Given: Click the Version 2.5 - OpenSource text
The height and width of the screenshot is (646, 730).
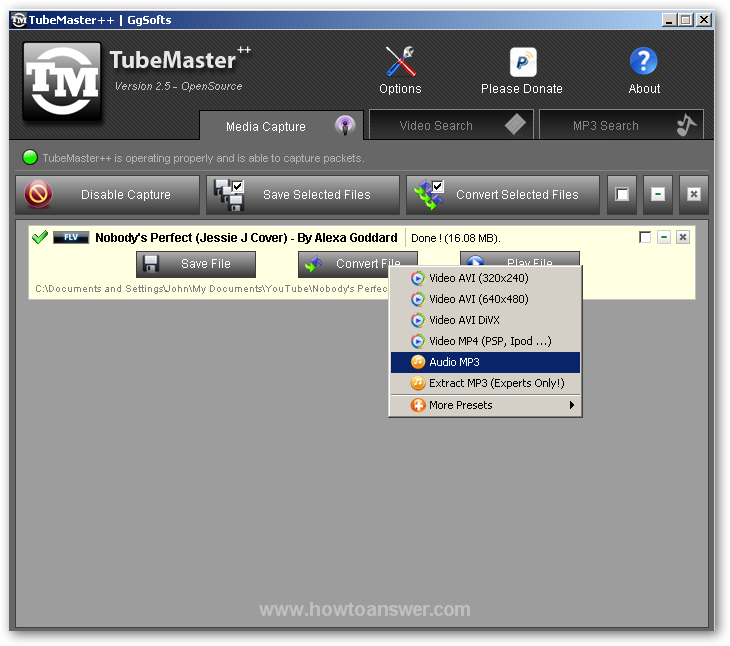Looking at the screenshot, I should pos(178,86).
